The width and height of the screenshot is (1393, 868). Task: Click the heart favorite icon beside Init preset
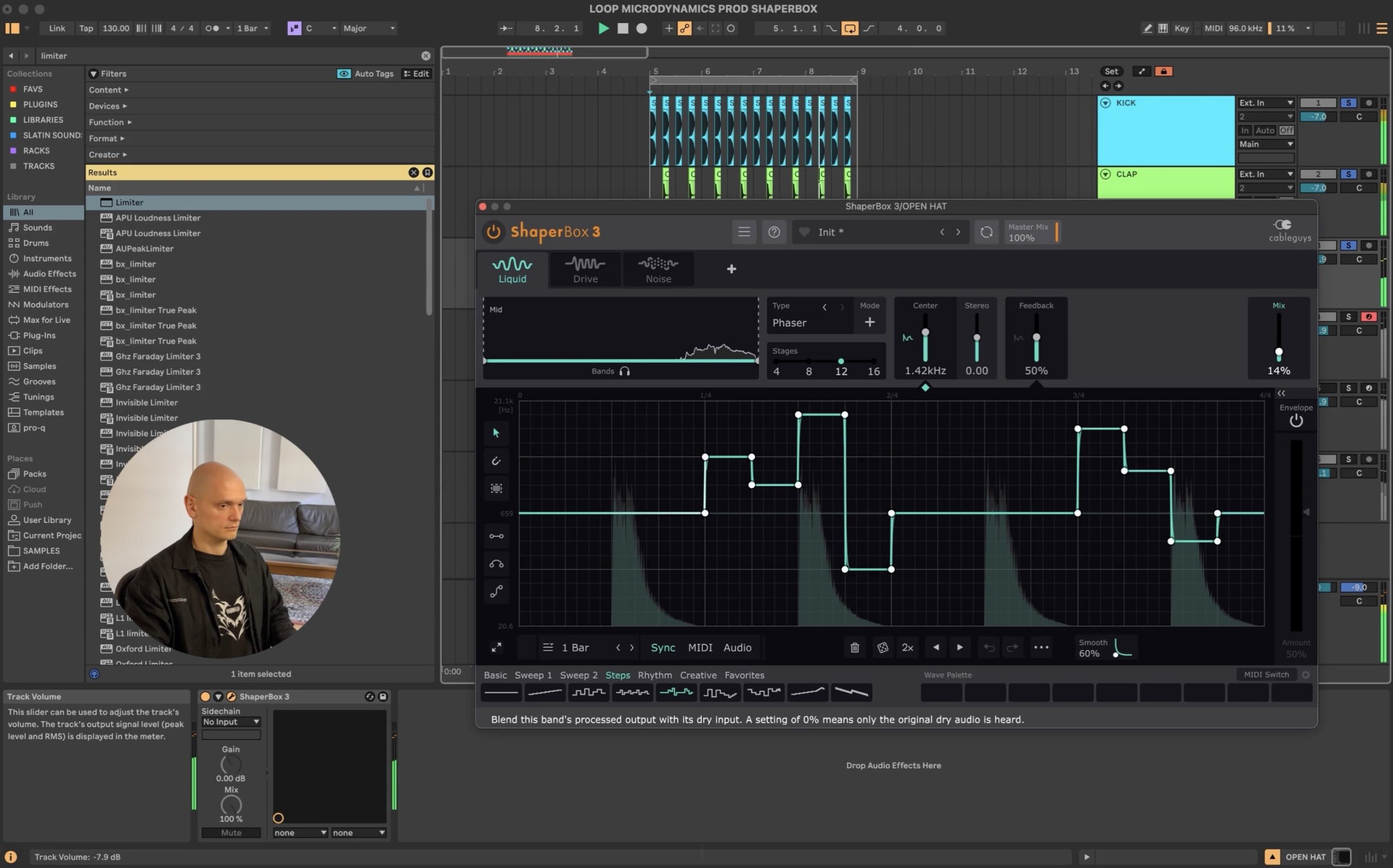(x=804, y=232)
